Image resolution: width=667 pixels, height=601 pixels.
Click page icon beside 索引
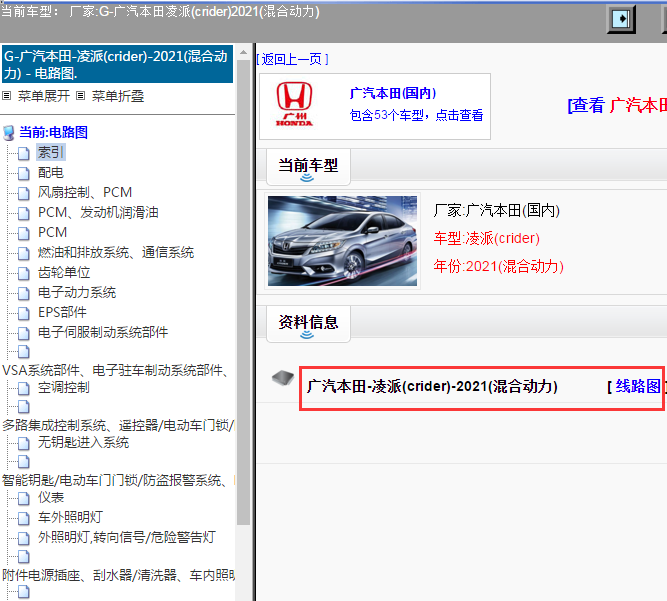point(24,153)
